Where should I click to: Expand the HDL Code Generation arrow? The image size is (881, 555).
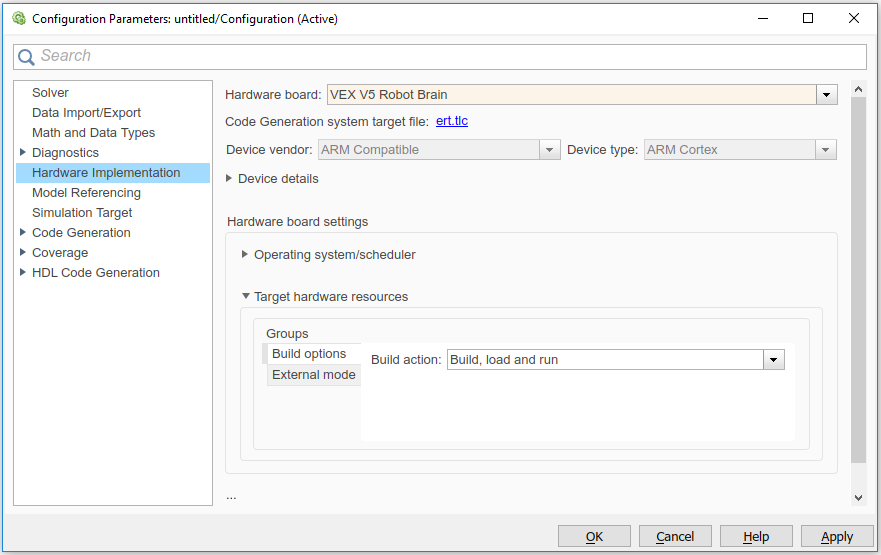point(23,273)
